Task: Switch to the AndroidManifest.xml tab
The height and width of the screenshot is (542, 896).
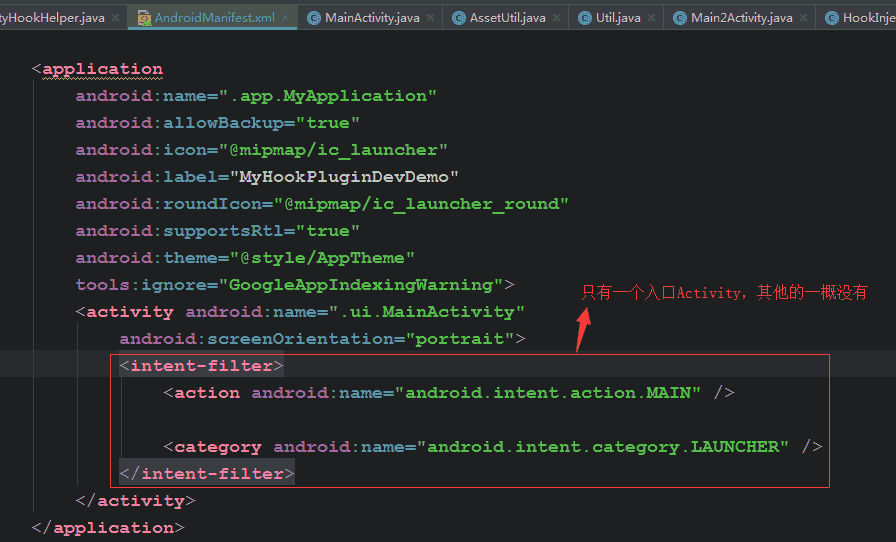Action: click(x=214, y=18)
